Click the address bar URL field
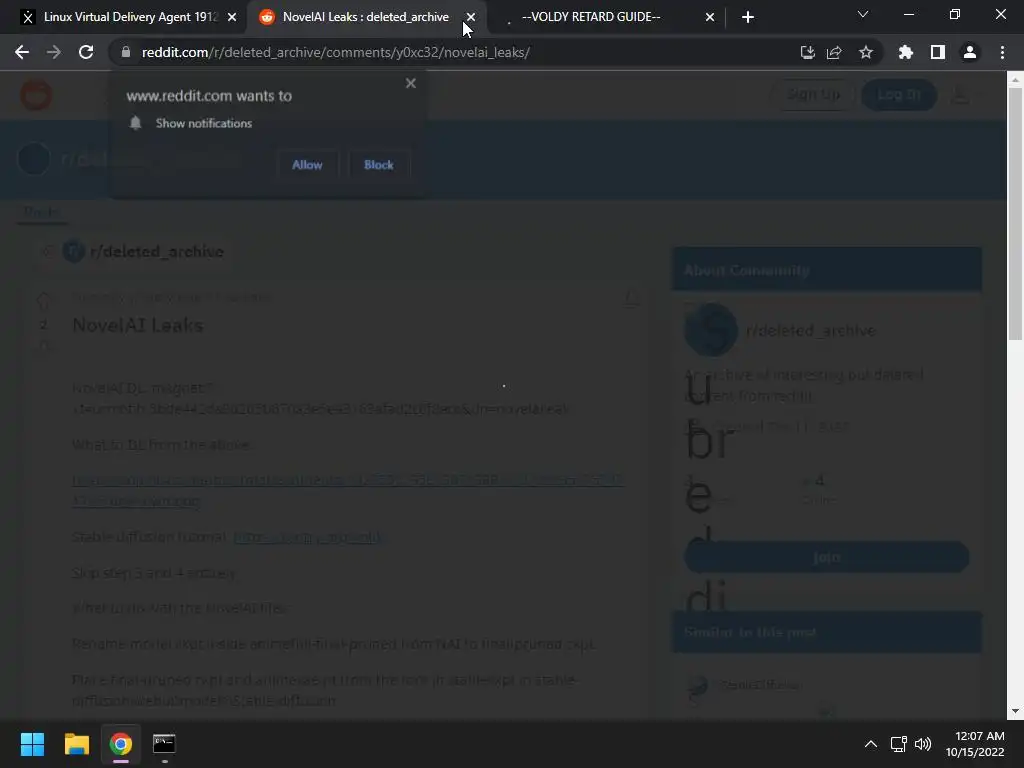The height and width of the screenshot is (768, 1024). coord(457,52)
